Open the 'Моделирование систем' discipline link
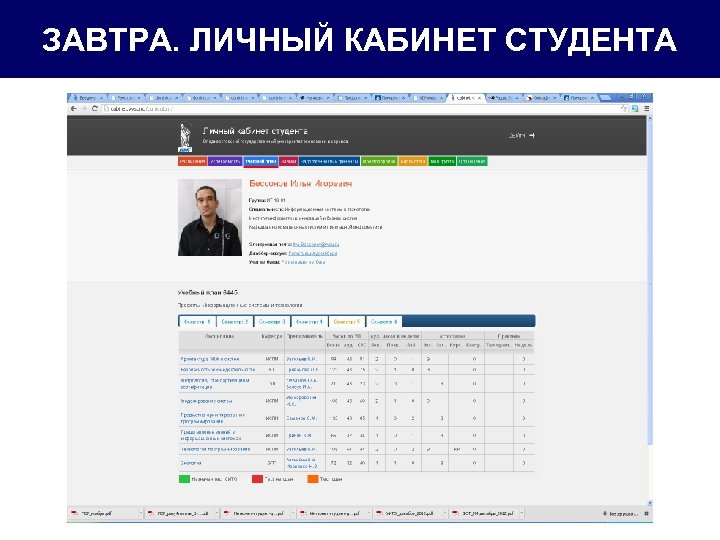 pyautogui.click(x=206, y=401)
